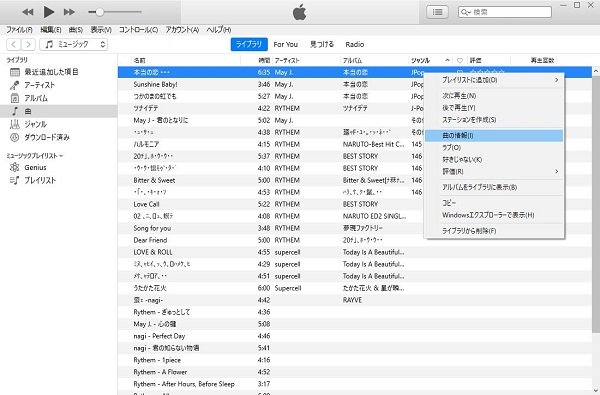This screenshot has width=600, height=395.
Task: Open the 曲(S) menu
Action: (76, 29)
